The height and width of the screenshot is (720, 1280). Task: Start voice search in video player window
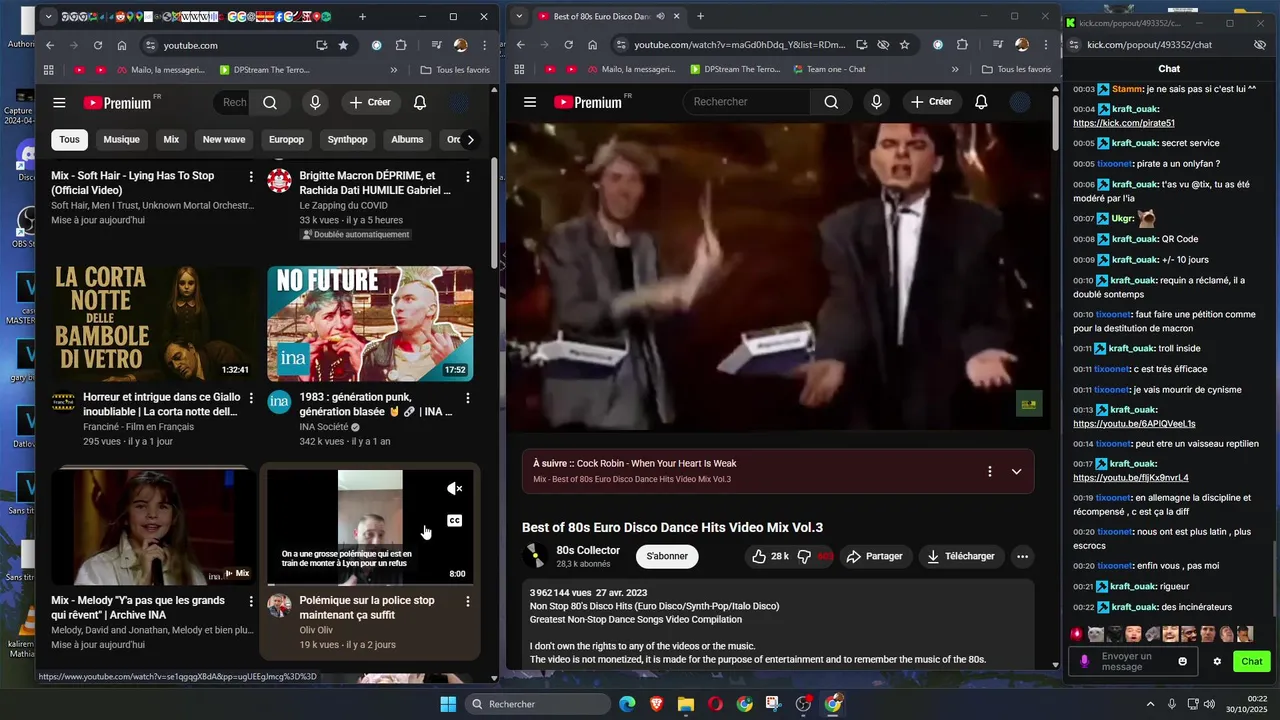point(876,102)
